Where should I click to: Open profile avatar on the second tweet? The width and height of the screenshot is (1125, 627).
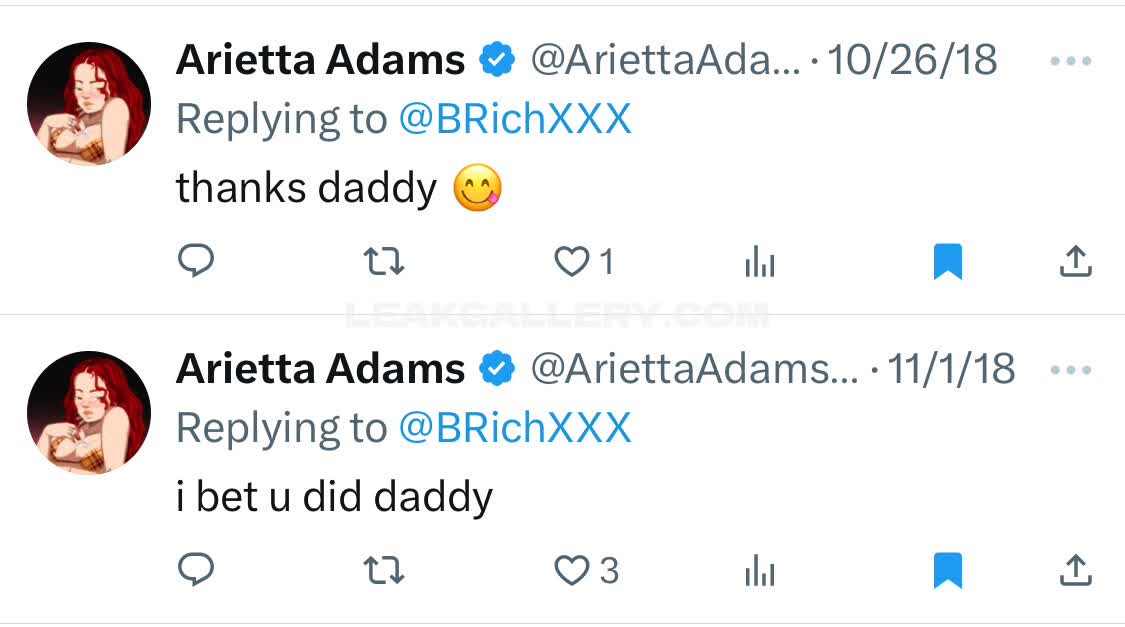pos(88,412)
